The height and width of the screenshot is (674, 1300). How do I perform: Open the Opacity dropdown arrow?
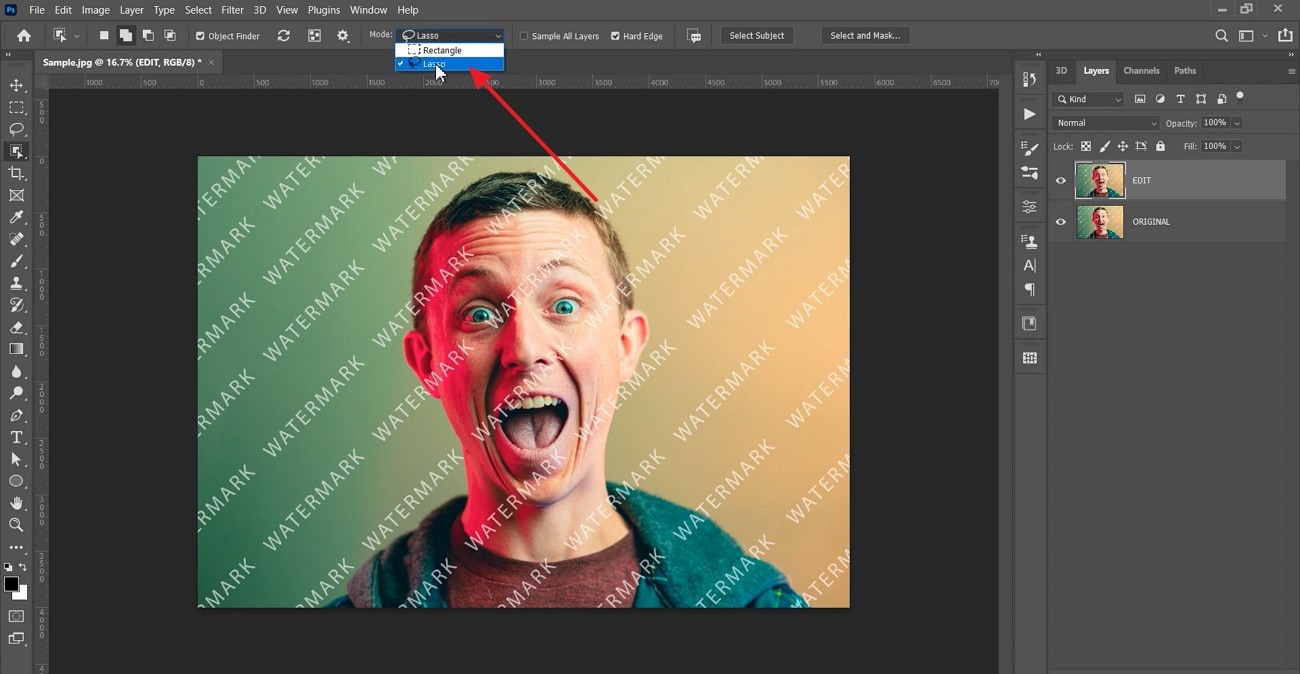tap(1237, 122)
